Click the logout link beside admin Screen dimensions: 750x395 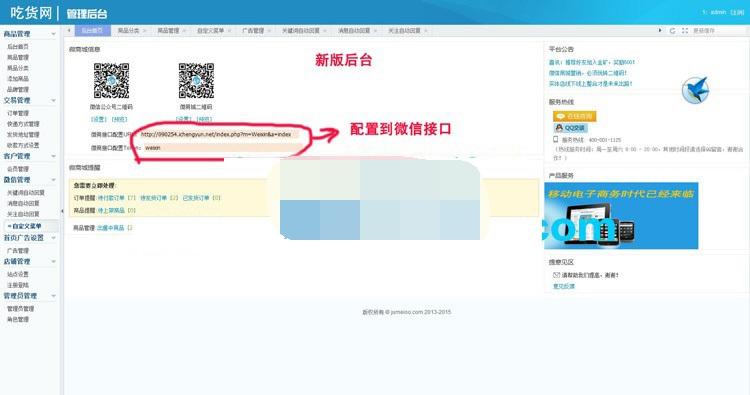point(737,12)
